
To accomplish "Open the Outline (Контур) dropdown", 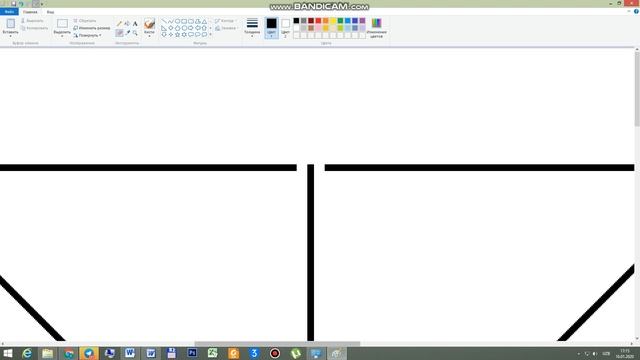I will (x=225, y=21).
